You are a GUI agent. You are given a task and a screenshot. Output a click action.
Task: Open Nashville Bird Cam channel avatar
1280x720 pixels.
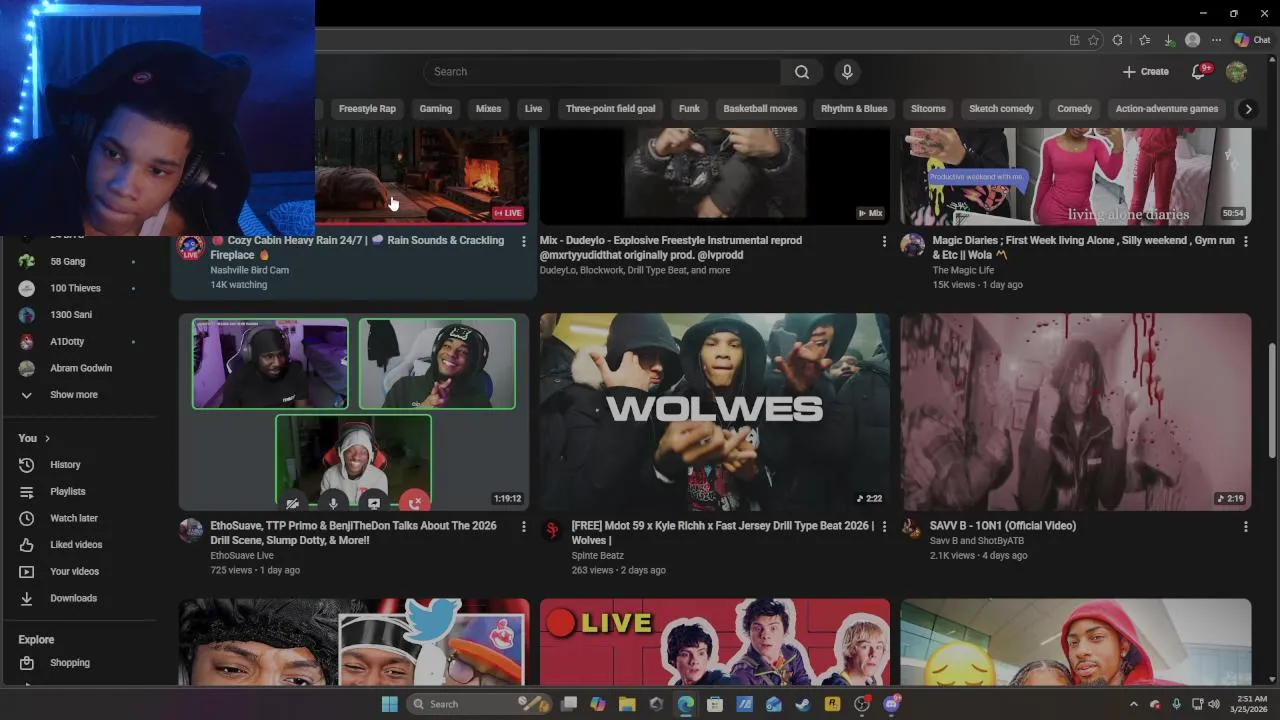[x=190, y=247]
